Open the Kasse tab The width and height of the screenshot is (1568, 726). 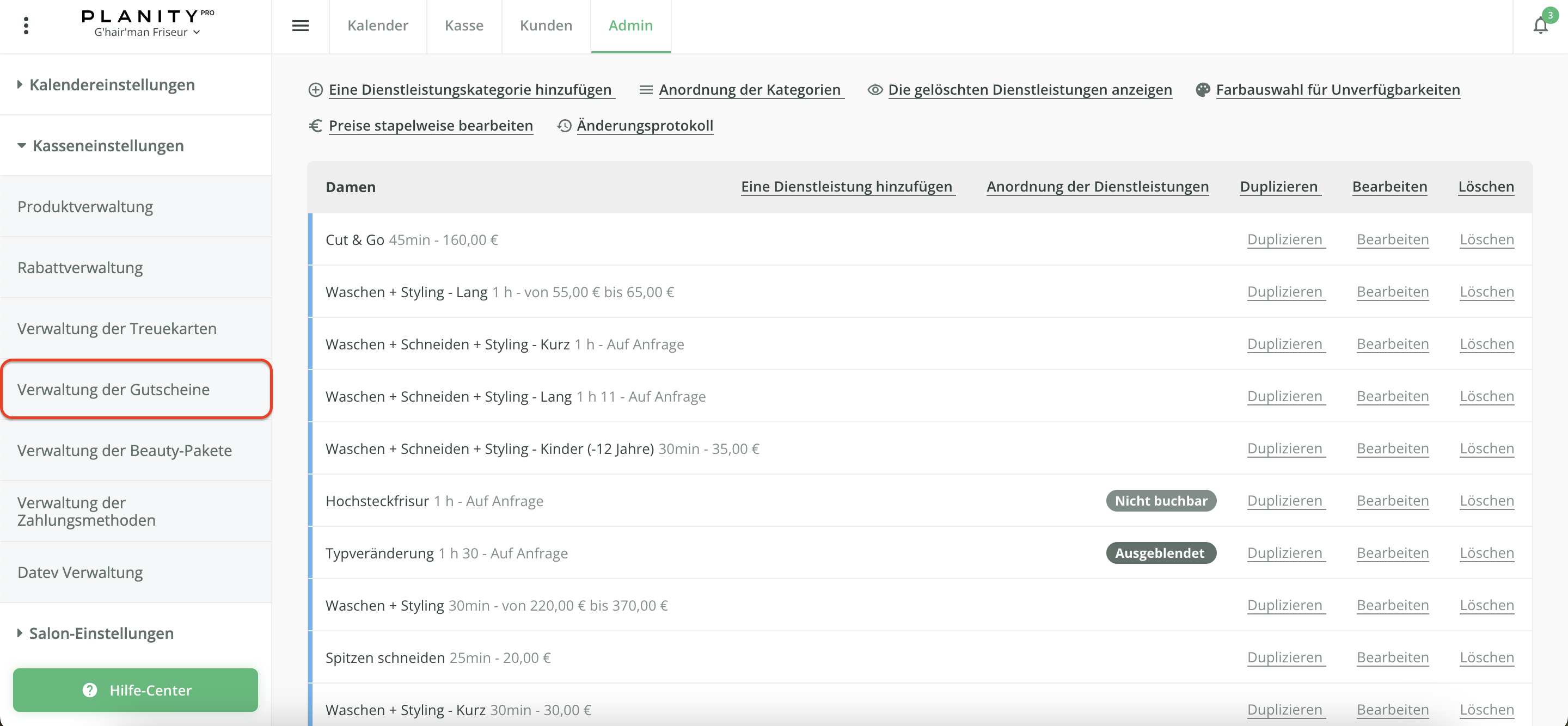(464, 26)
